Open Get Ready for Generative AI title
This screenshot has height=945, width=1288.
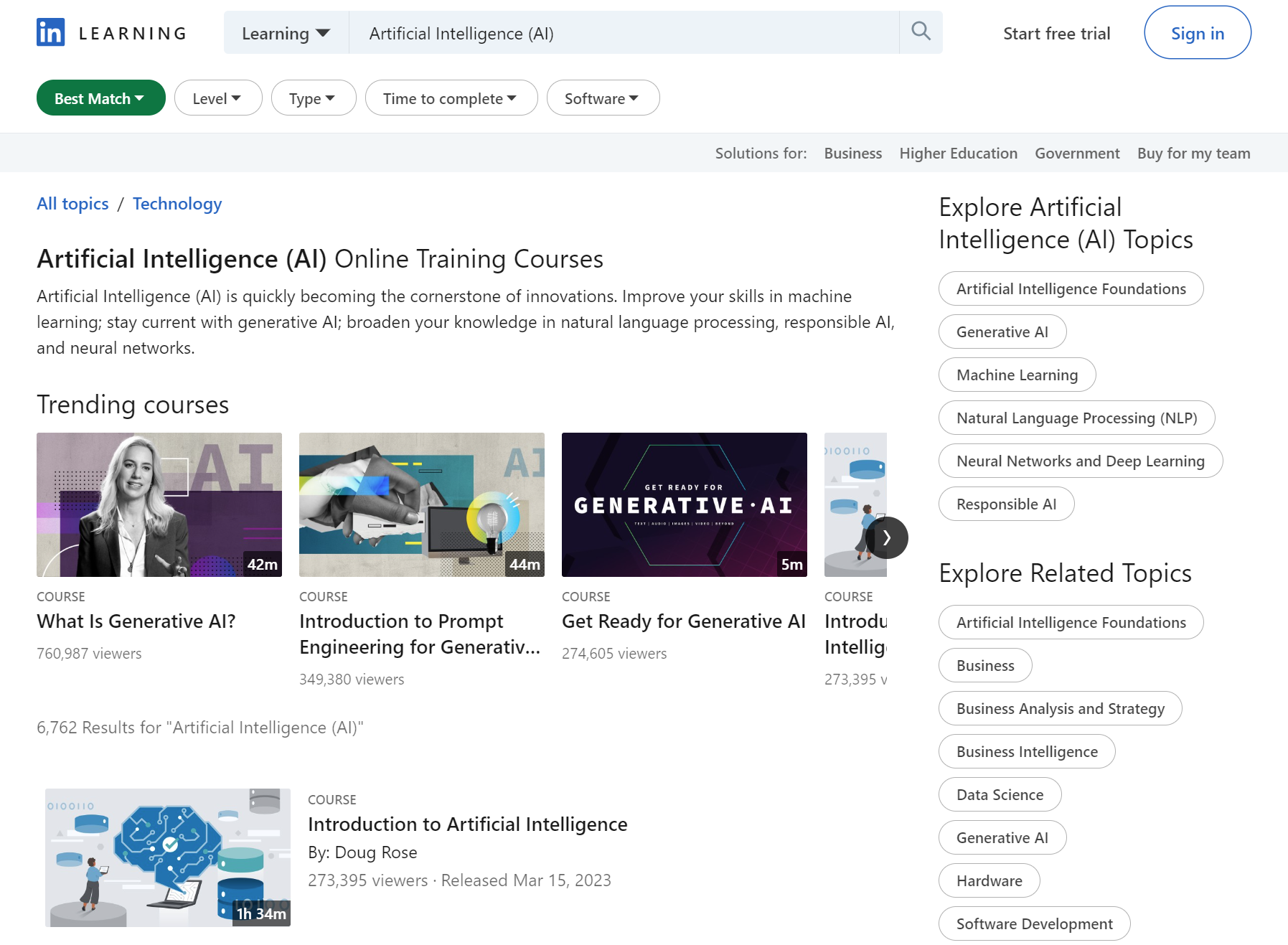(x=684, y=621)
